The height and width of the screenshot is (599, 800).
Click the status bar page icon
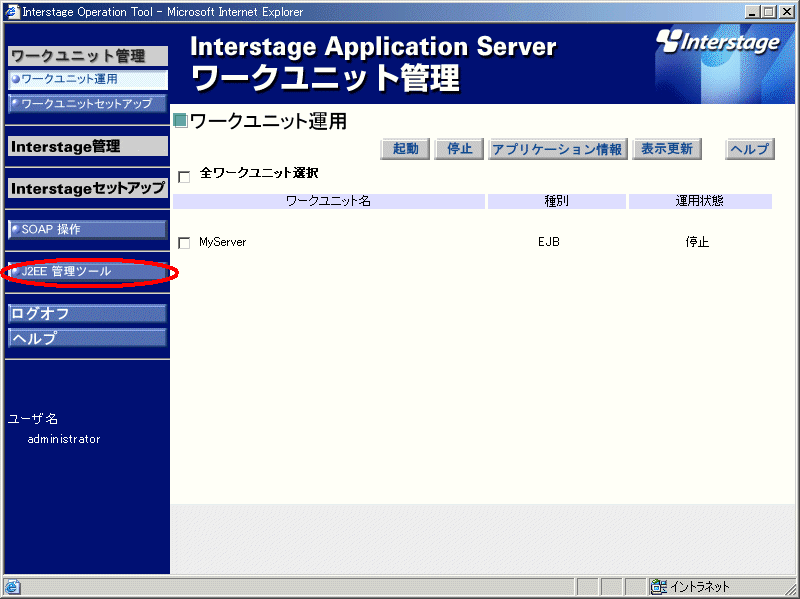pyautogui.click(x=12, y=587)
